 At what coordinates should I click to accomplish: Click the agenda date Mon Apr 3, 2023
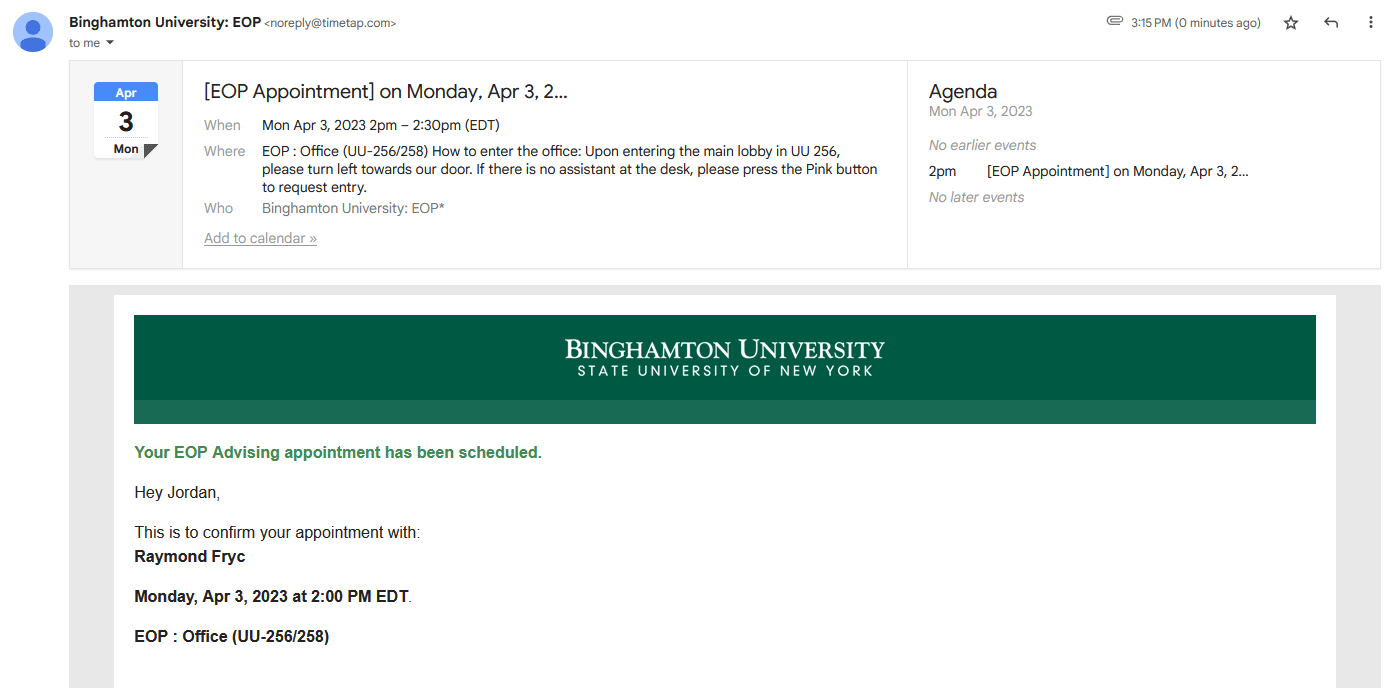(980, 111)
